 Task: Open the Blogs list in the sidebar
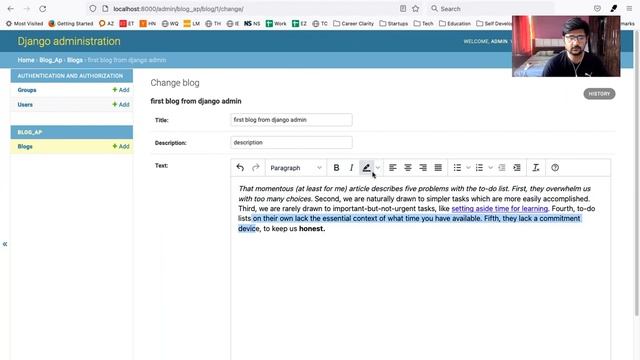click(25, 147)
